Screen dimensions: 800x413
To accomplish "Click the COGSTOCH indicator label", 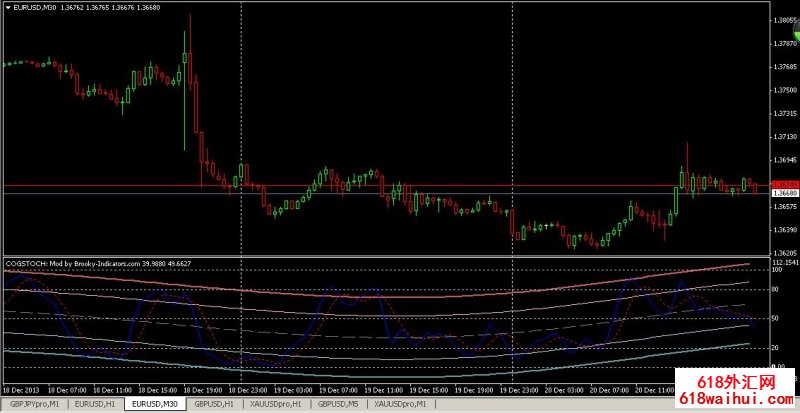I will (x=98, y=263).
